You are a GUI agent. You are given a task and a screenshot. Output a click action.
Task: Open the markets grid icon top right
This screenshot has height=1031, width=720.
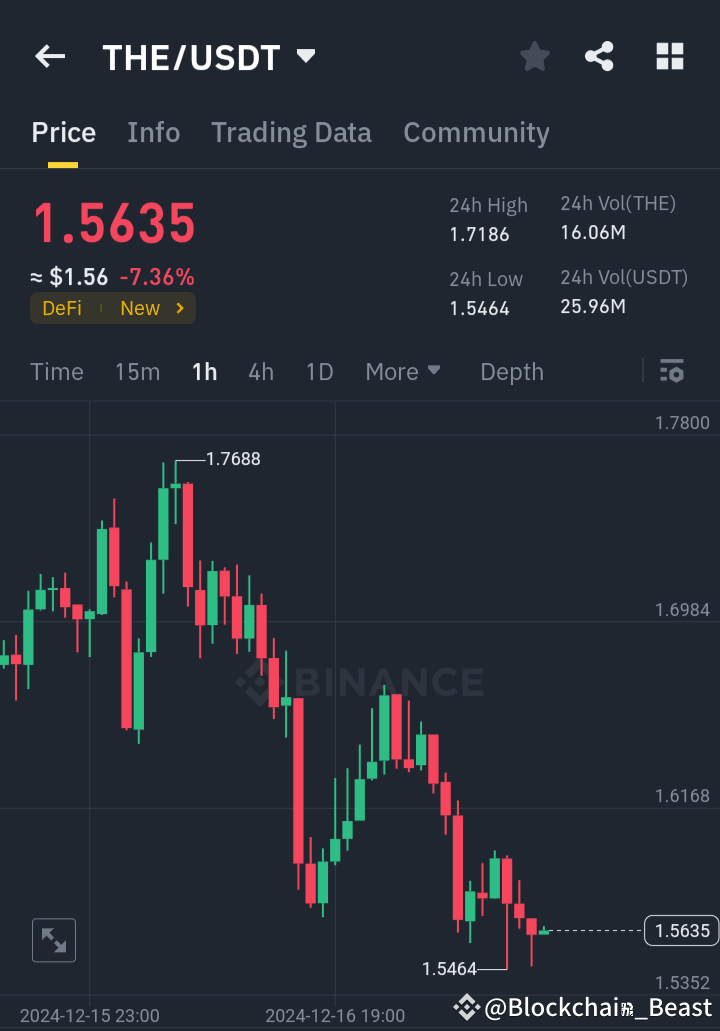point(669,56)
